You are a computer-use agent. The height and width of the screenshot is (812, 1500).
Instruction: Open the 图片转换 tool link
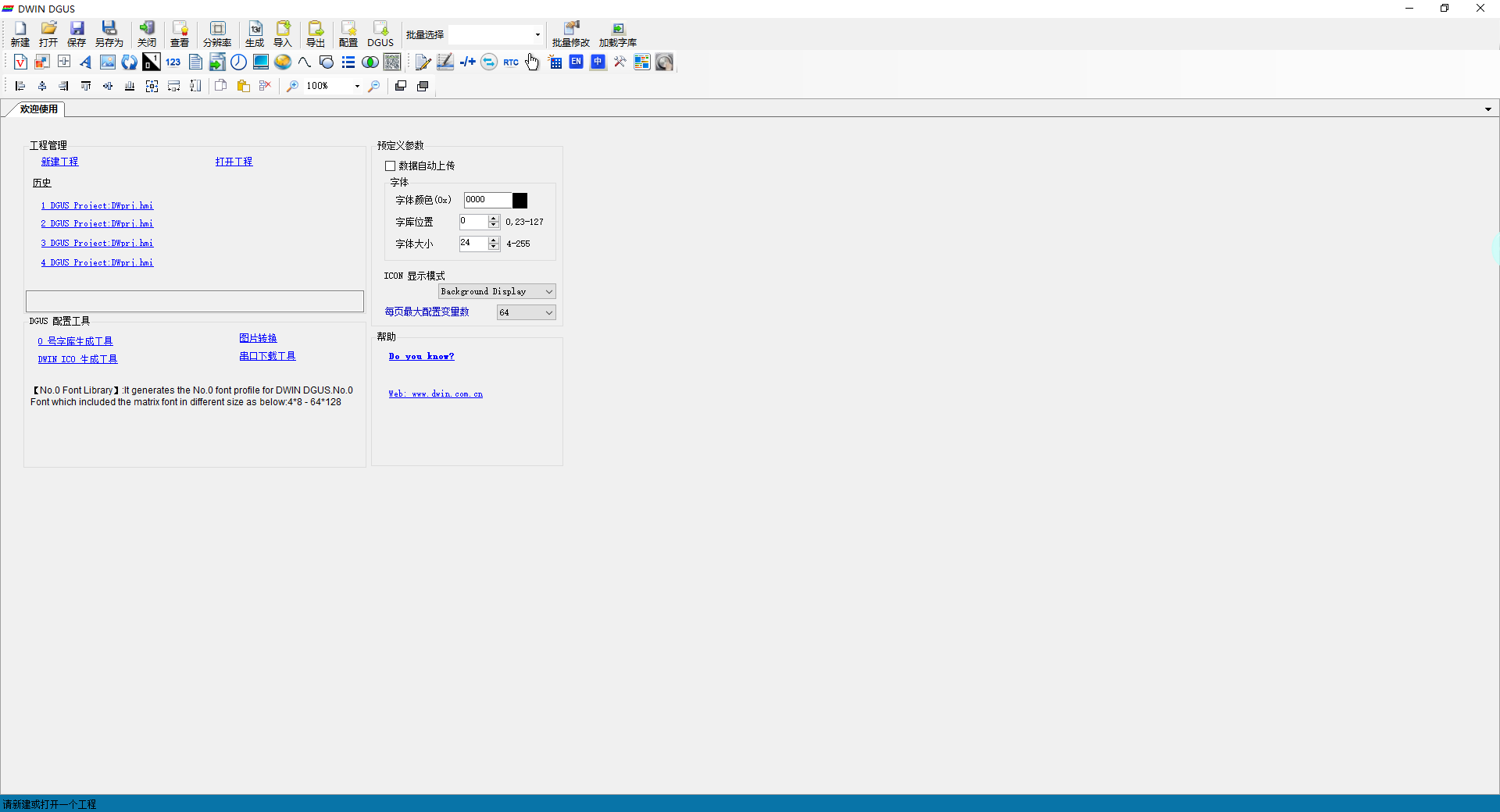pos(258,338)
